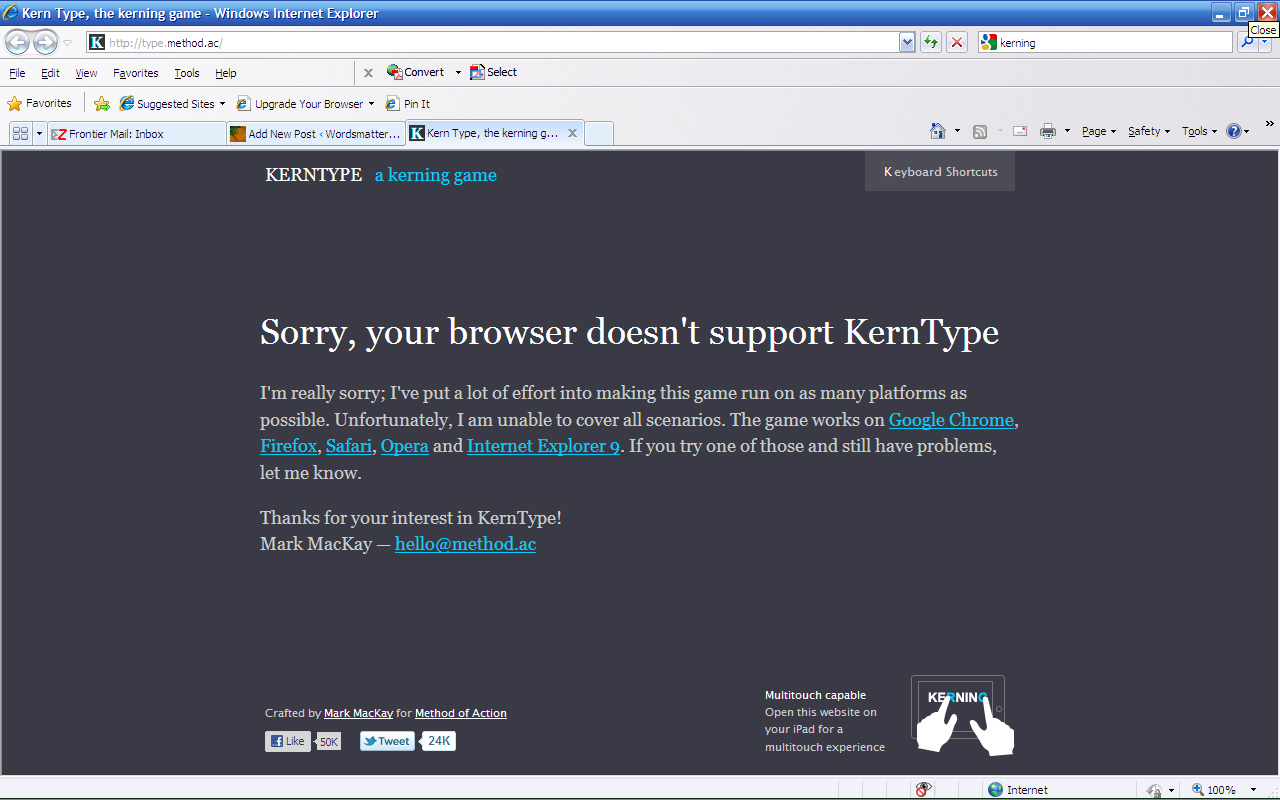The width and height of the screenshot is (1280, 800).
Task: Open the Method of Action footer link
Action: pyautogui.click(x=461, y=713)
